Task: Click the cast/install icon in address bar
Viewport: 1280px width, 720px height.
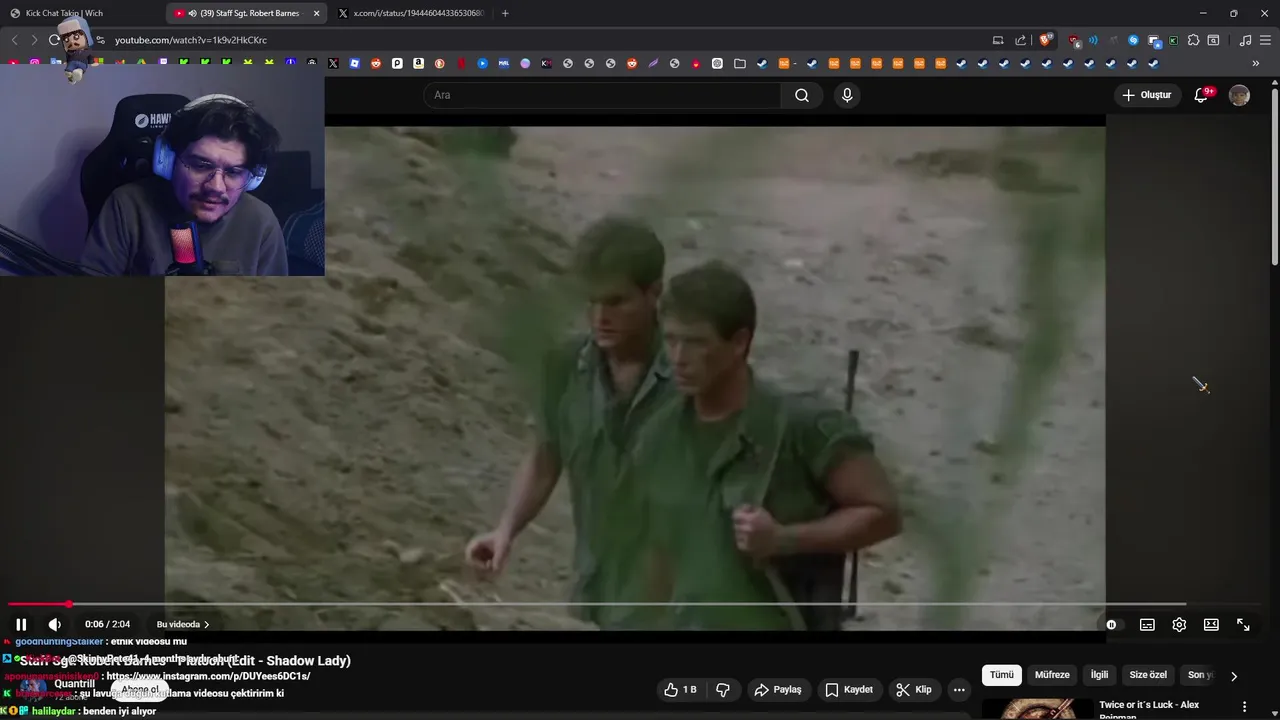Action: pos(998,40)
